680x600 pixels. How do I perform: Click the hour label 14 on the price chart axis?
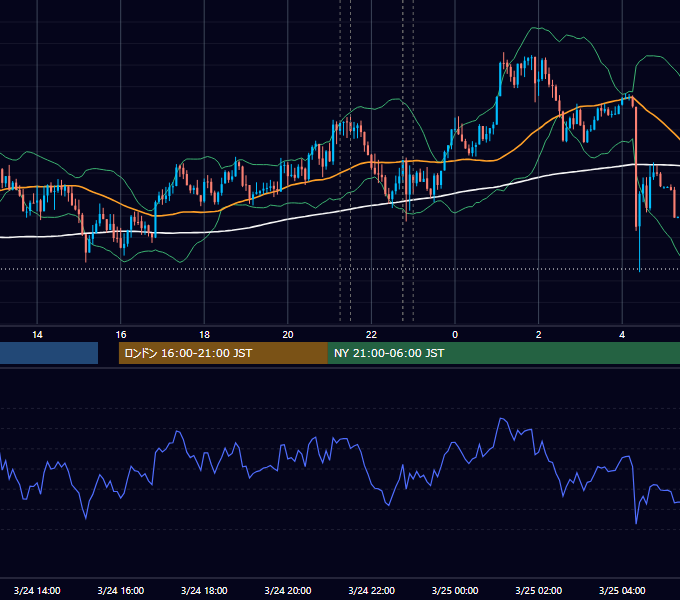point(37,335)
